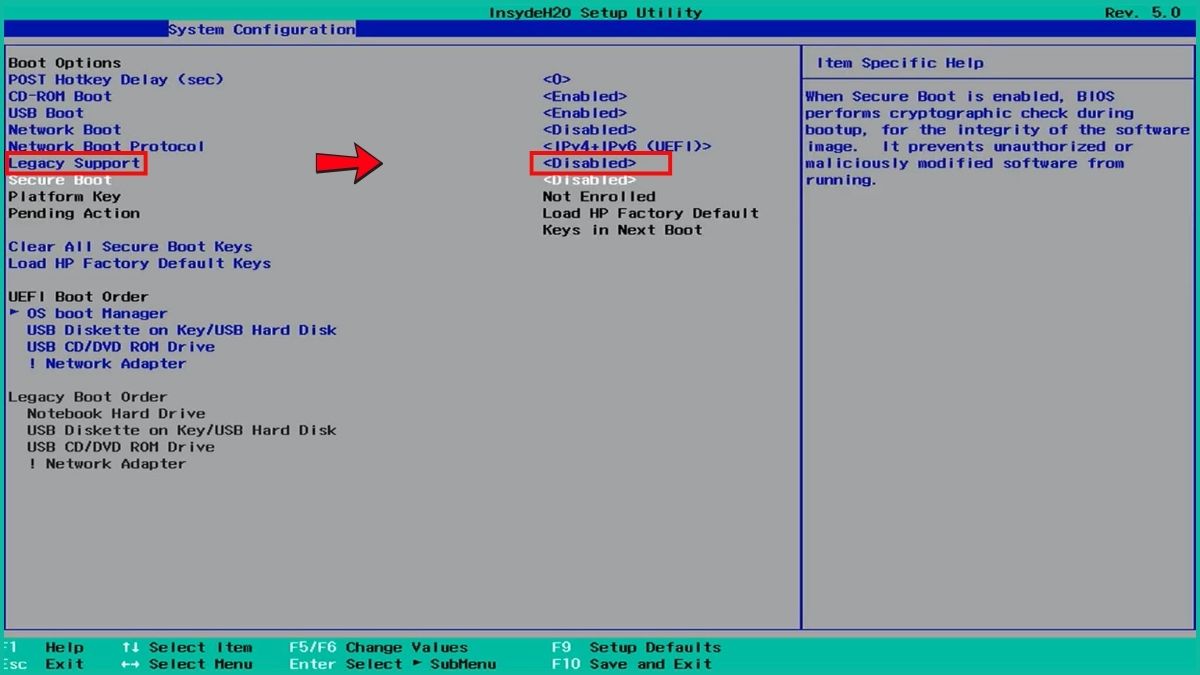Select the System Configuration tab
The height and width of the screenshot is (675, 1200).
[261, 29]
